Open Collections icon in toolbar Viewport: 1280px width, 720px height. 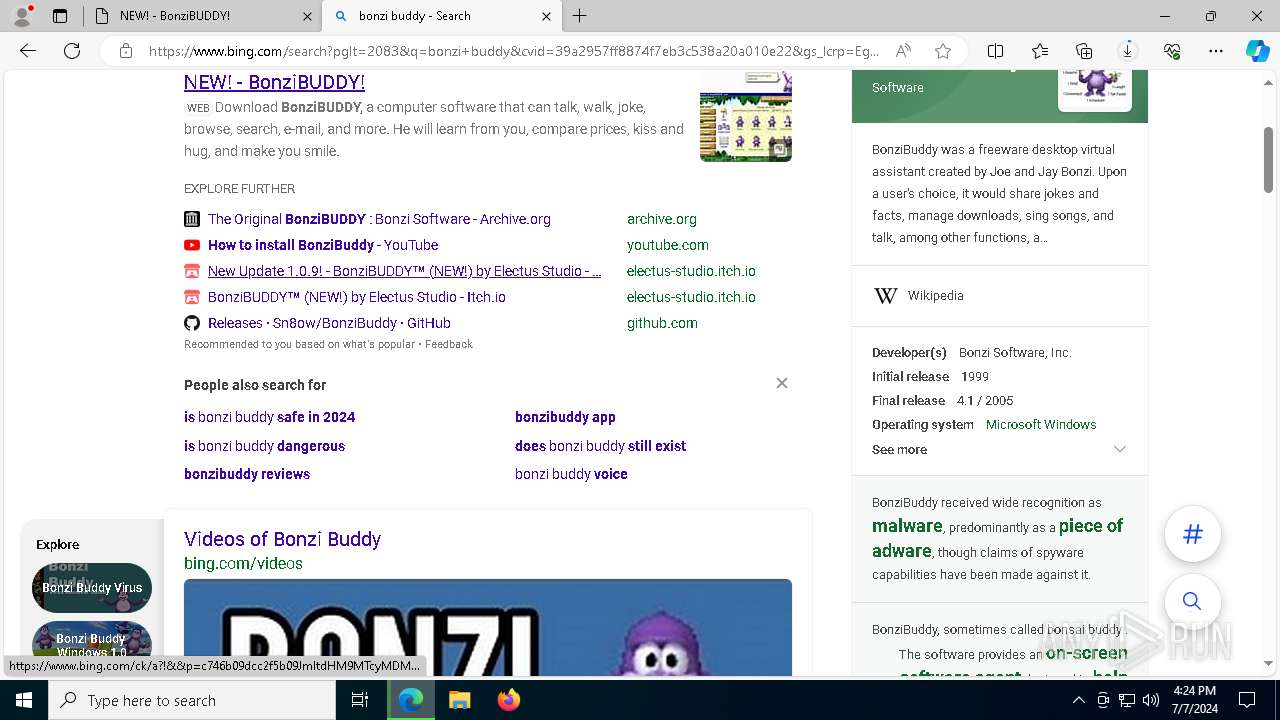(x=1084, y=51)
